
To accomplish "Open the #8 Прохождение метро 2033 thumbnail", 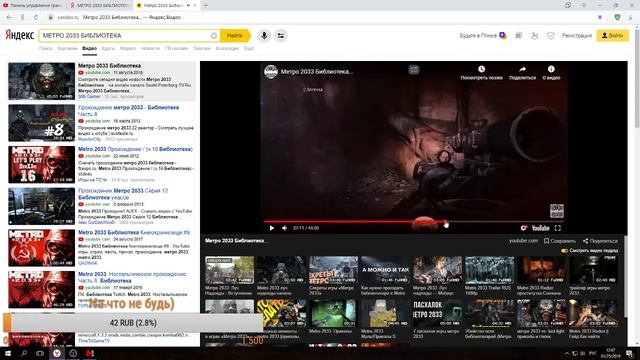I will point(42,123).
